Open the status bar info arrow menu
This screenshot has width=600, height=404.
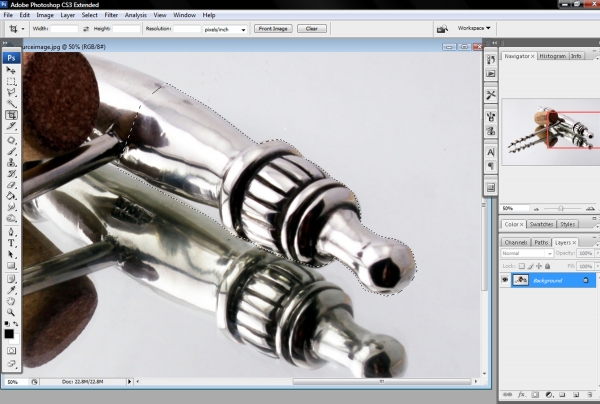(x=129, y=381)
